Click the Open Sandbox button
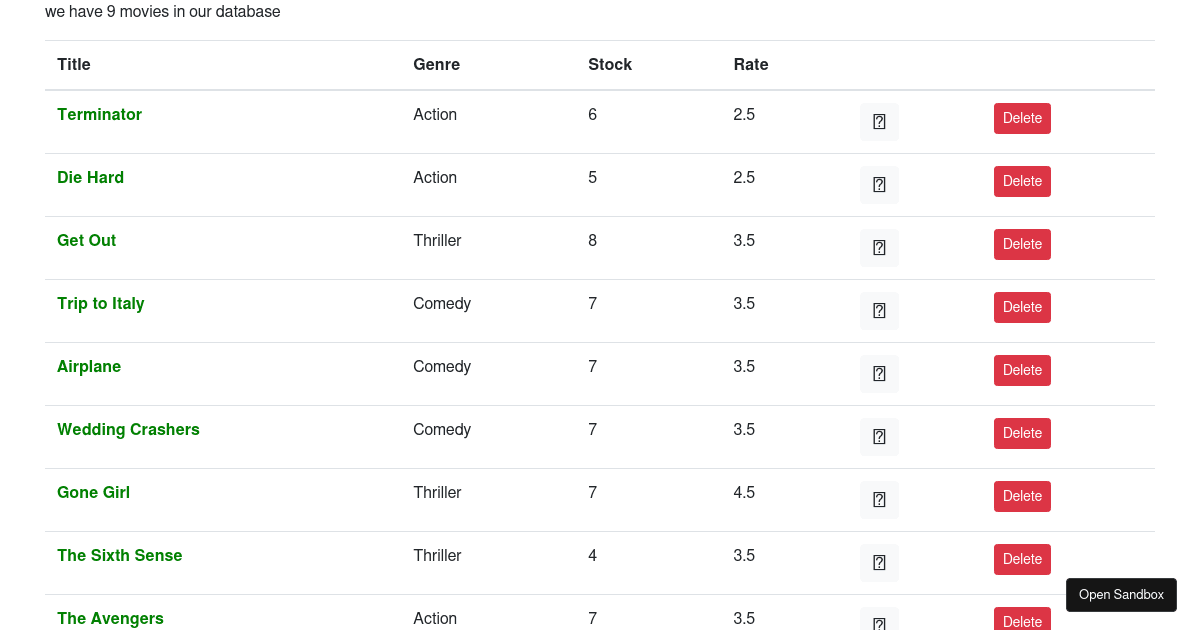This screenshot has height=630, width=1200. tap(1121, 595)
